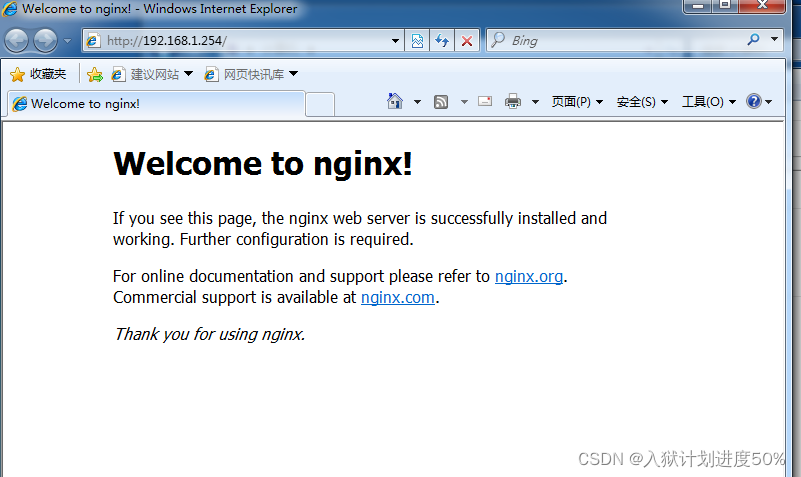Viewport: 801px width, 477px height.
Task: Open a new blank tab
Action: point(320,104)
